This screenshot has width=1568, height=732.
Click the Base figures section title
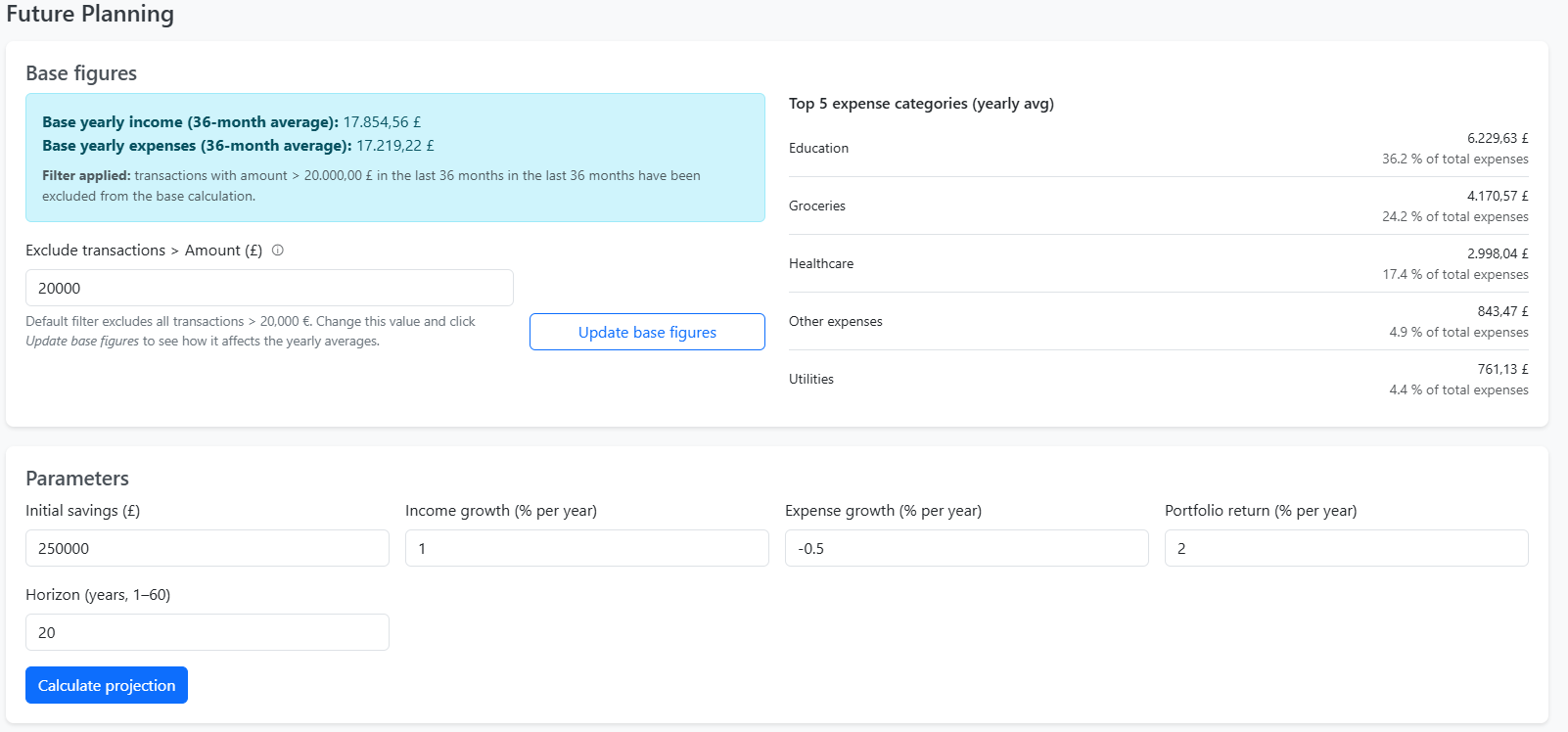tap(81, 73)
